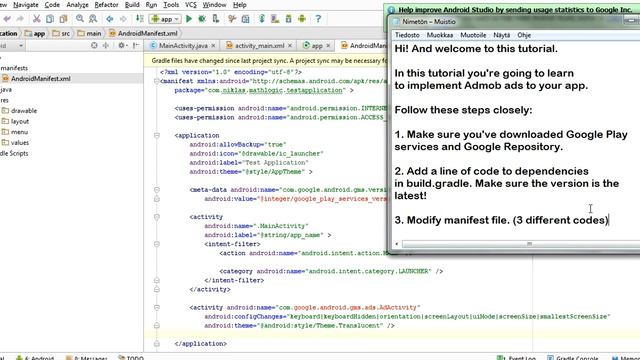Screen dimensions: 640x360
Task: Open the Analyze menu
Action: 77,5
